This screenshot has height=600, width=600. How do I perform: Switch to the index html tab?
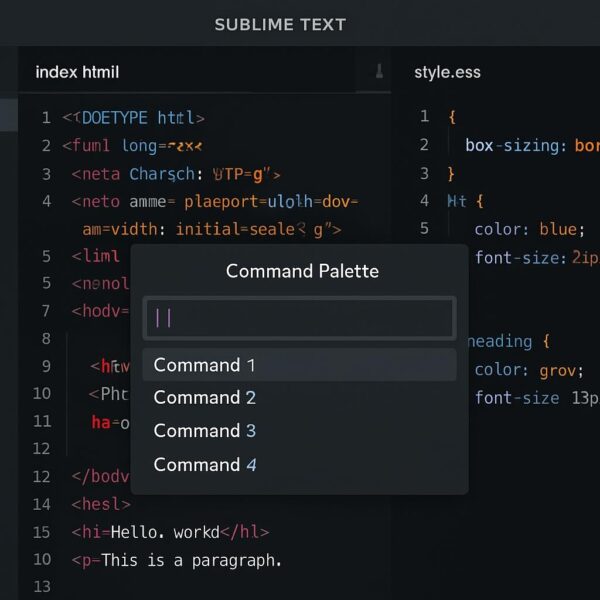[77, 72]
